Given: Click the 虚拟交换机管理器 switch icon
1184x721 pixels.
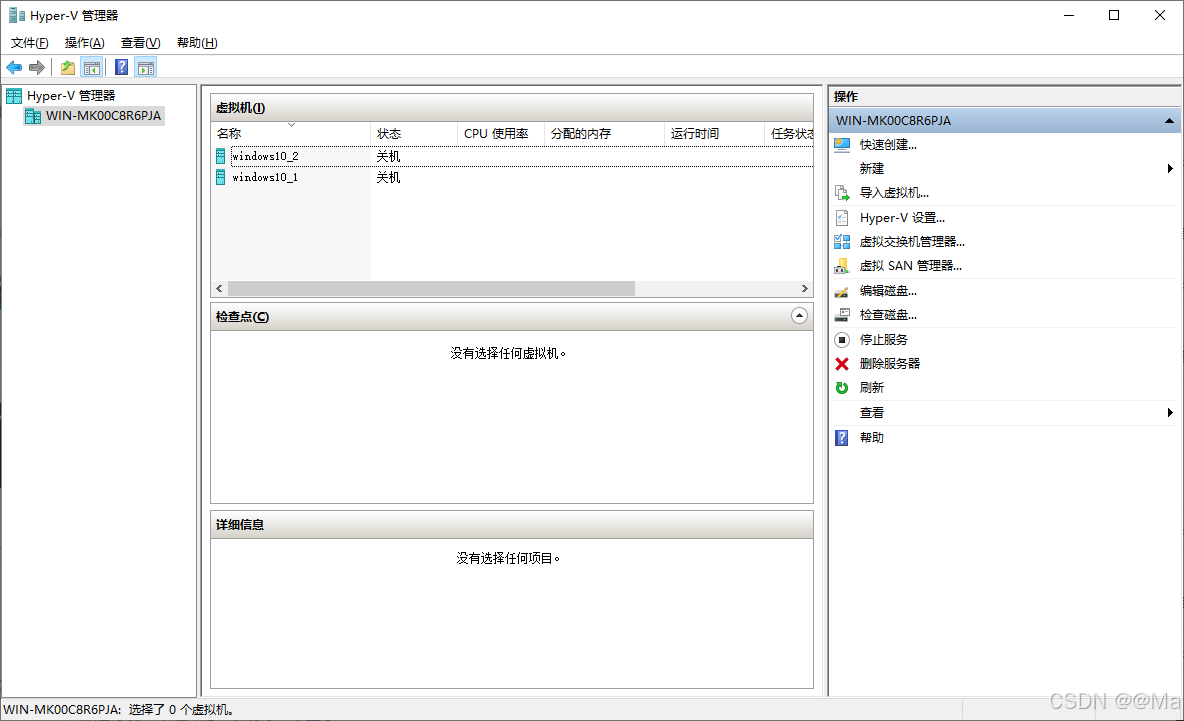Looking at the screenshot, I should tap(842, 242).
